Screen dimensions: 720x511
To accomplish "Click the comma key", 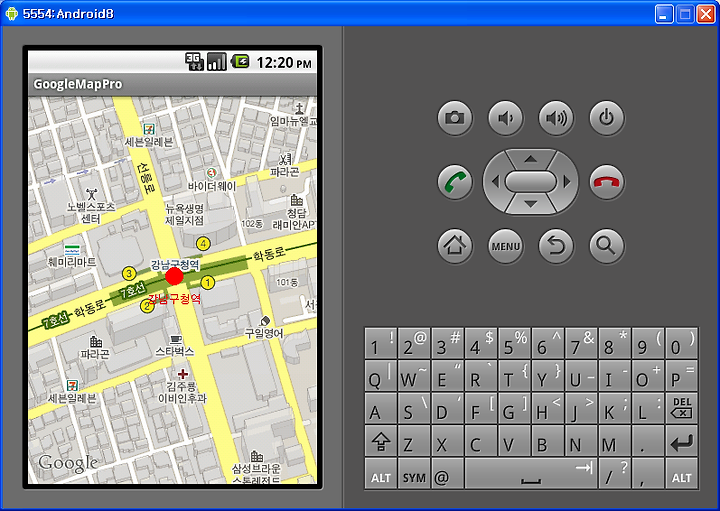I will click(648, 473).
